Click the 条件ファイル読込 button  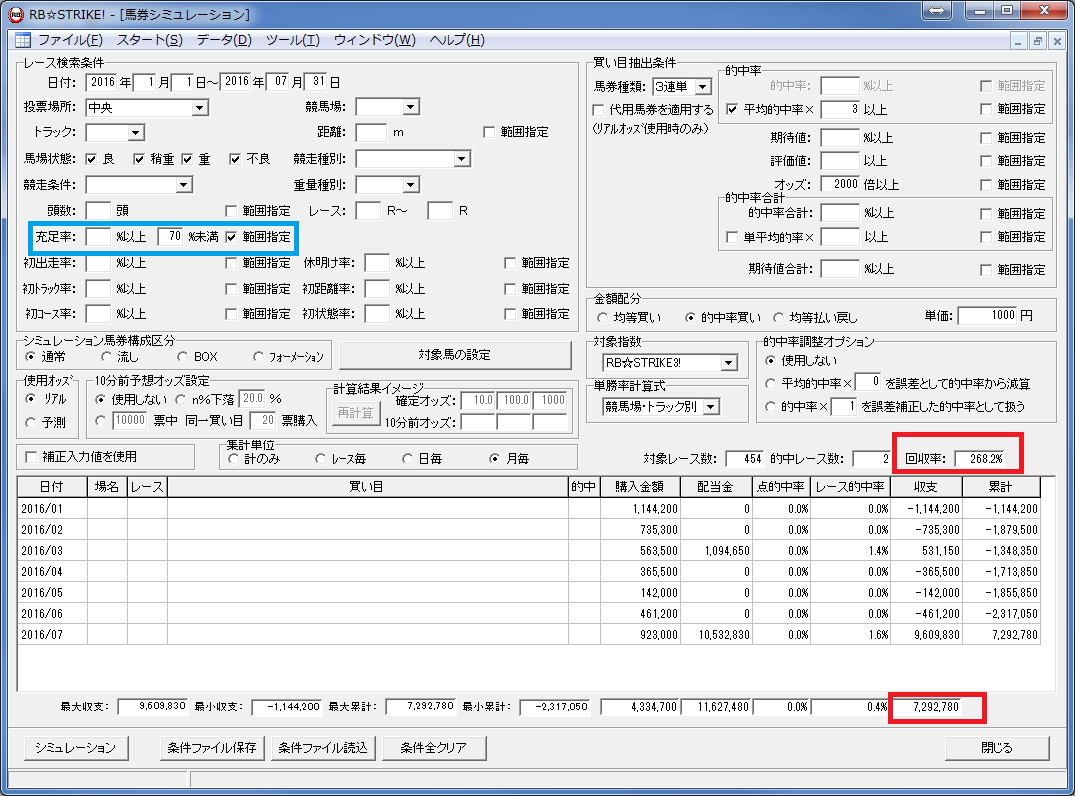(324, 748)
